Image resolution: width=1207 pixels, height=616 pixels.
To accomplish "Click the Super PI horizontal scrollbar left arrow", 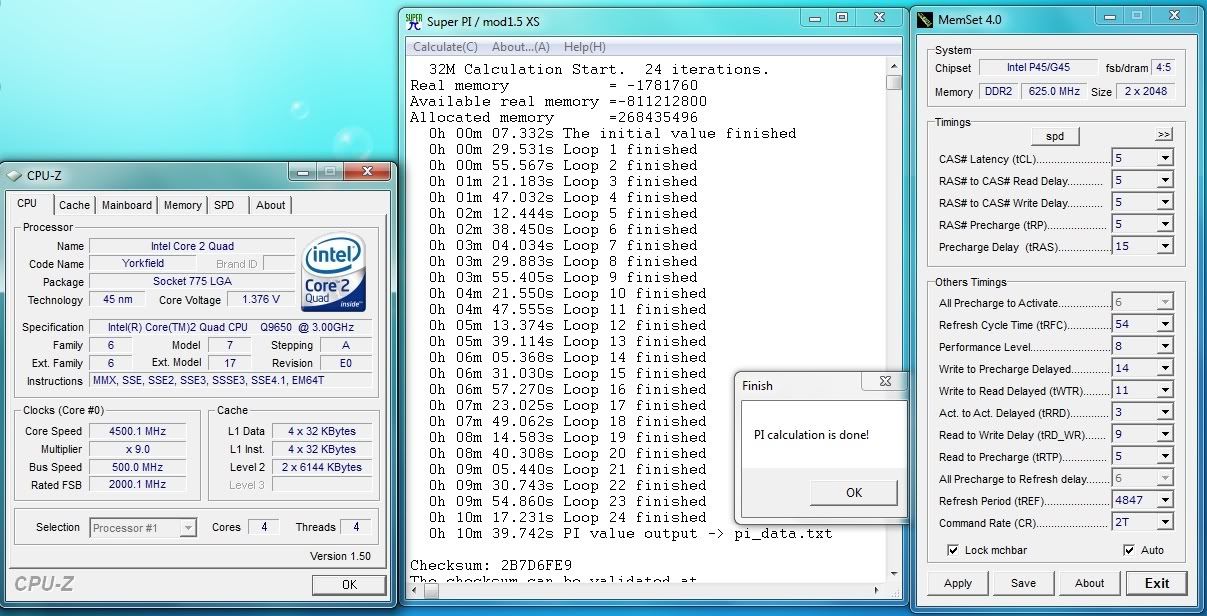I will pos(414,591).
